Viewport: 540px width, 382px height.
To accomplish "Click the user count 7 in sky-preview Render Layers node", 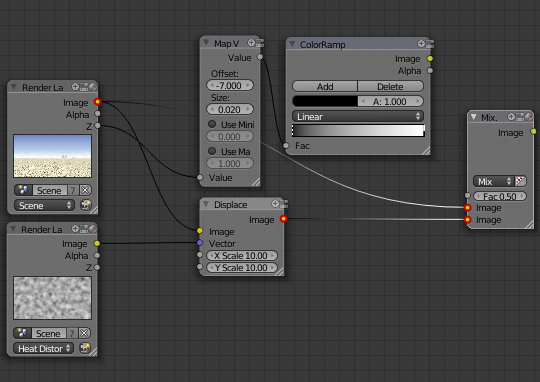I will [73, 190].
